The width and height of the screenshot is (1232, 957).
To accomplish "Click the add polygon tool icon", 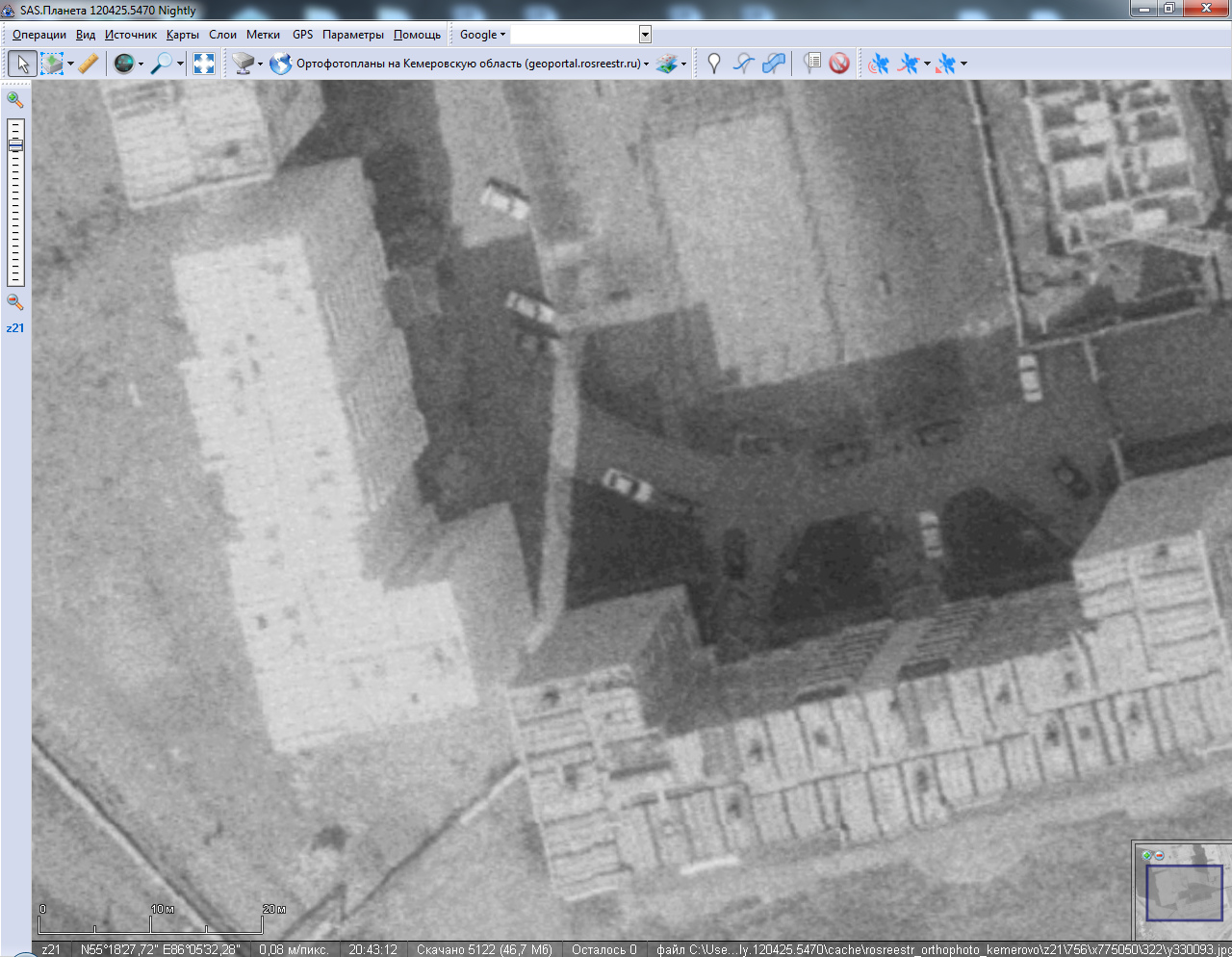I will coord(774,64).
